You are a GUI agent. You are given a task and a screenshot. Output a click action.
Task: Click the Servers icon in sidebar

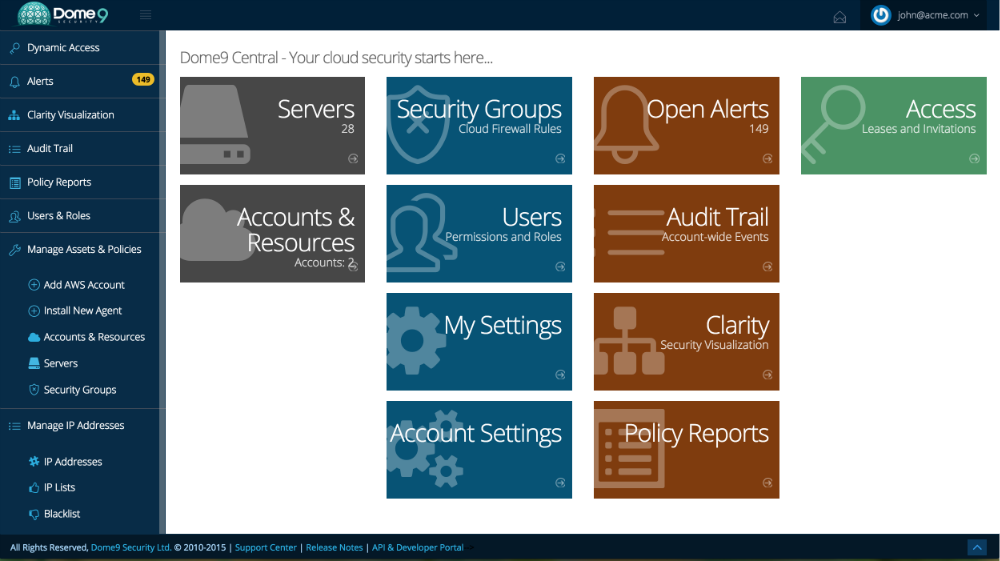pos(34,363)
